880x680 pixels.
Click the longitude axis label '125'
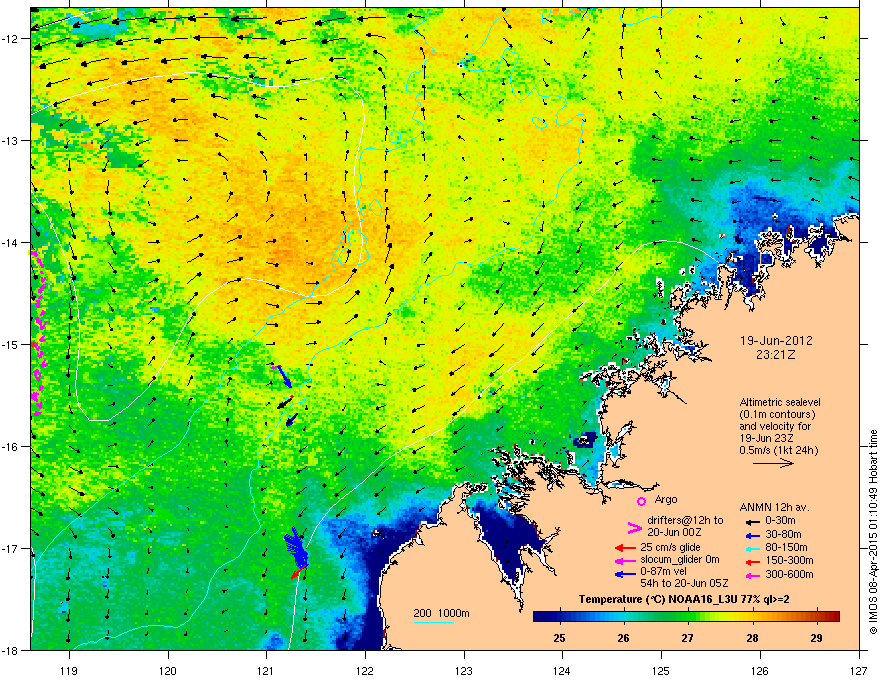pyautogui.click(x=661, y=670)
